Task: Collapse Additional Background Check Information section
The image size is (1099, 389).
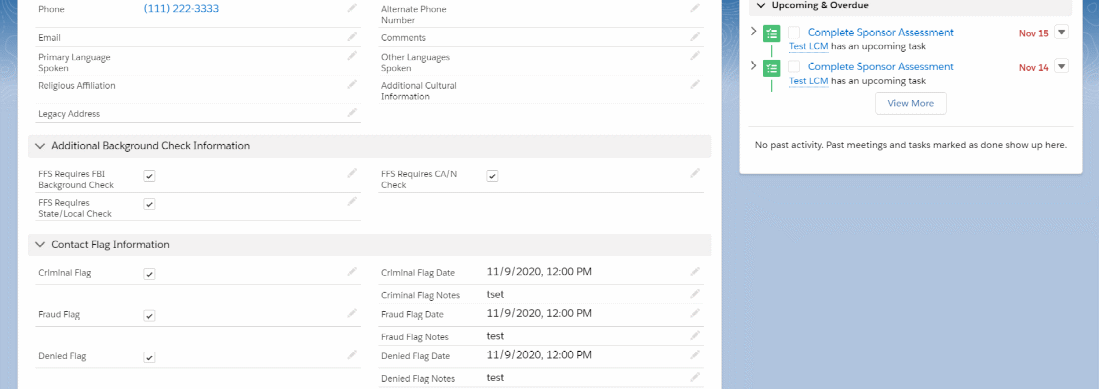Action: pos(40,146)
